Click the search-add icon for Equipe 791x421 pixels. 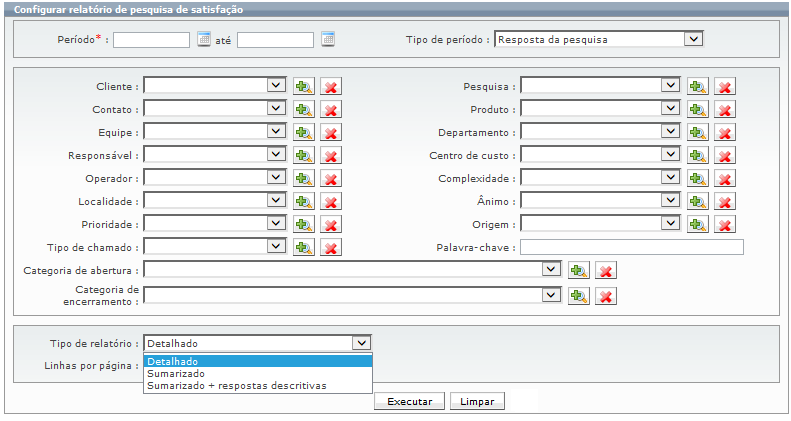click(x=304, y=133)
